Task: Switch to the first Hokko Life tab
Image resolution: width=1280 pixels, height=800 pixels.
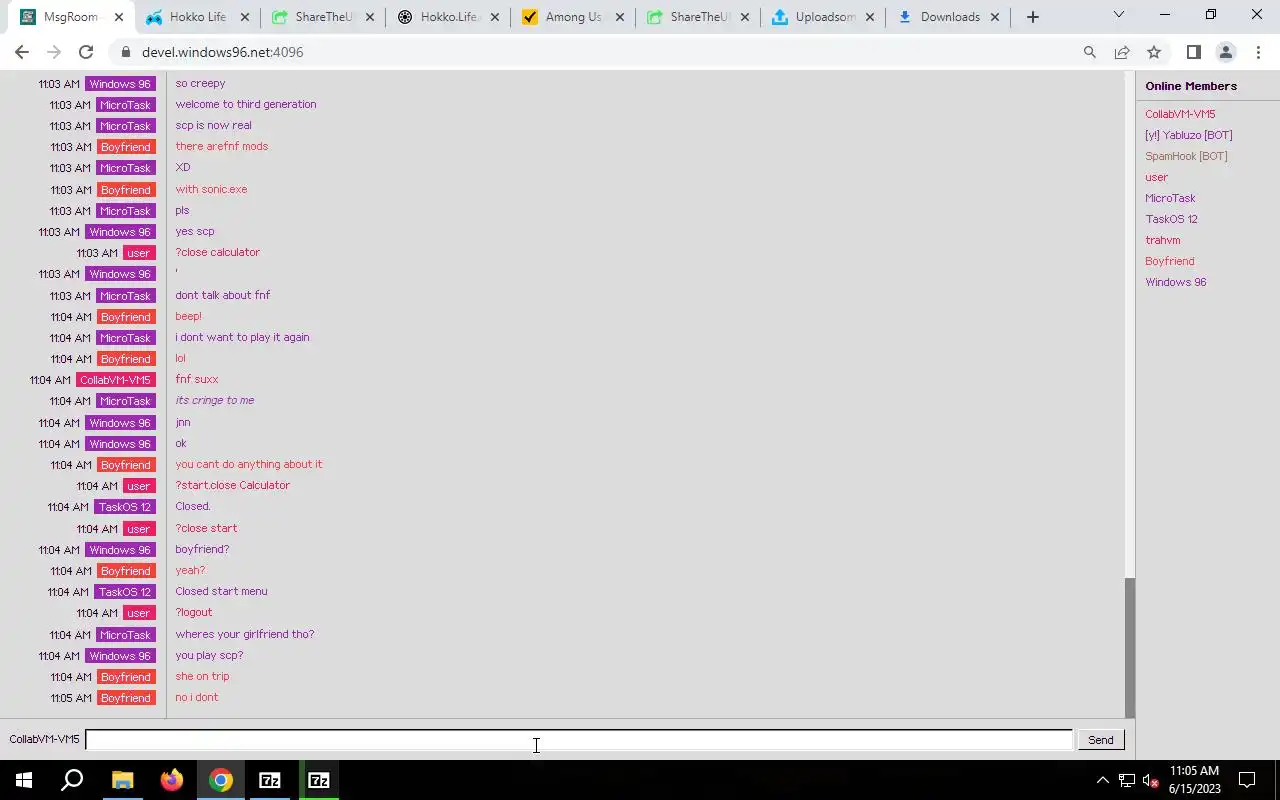Action: click(197, 17)
